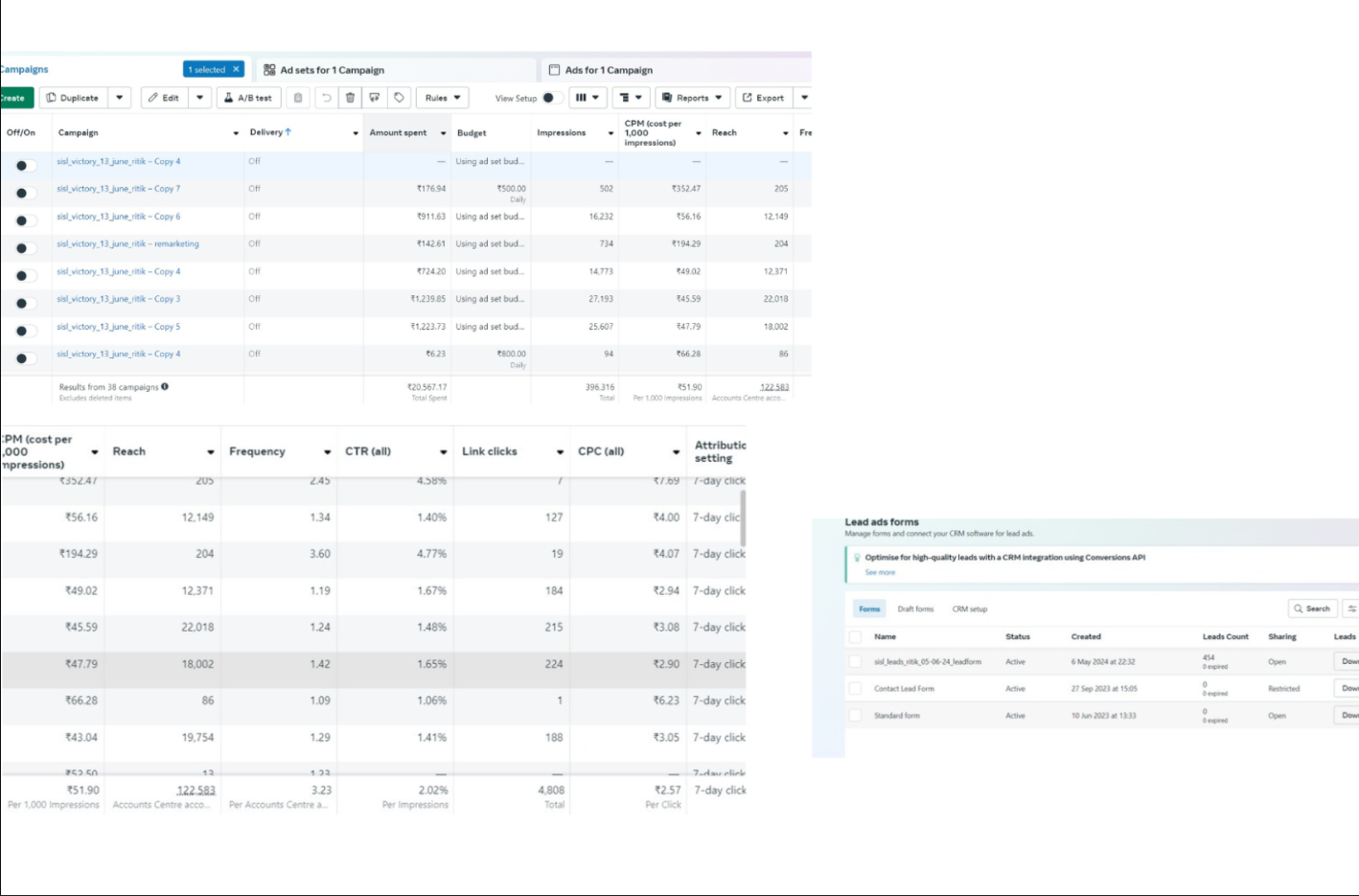The image size is (1359, 896).
Task: Open the Reports dropdown menu
Action: (x=693, y=98)
